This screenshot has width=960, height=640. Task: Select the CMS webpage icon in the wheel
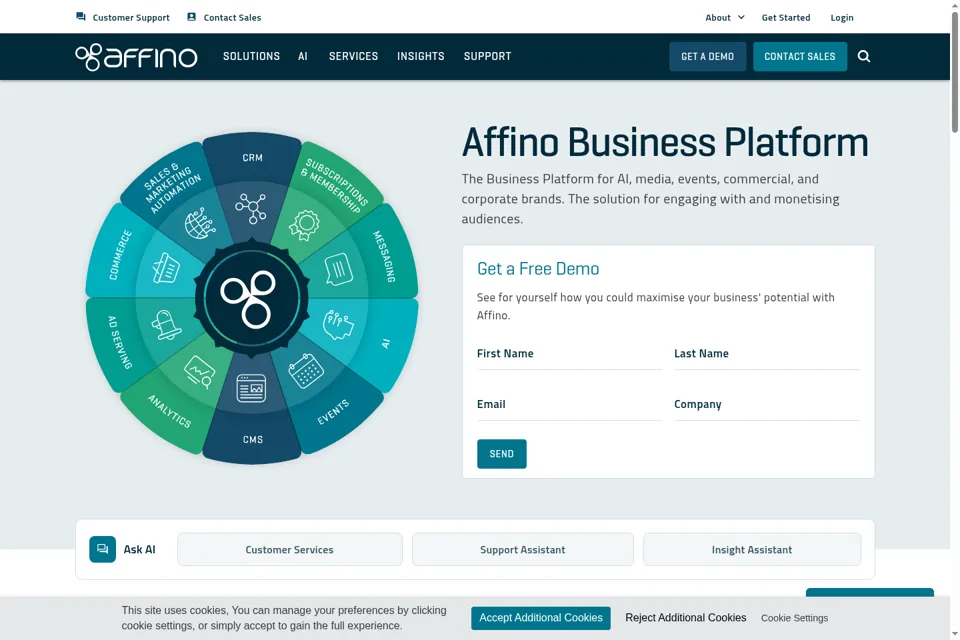[251, 388]
